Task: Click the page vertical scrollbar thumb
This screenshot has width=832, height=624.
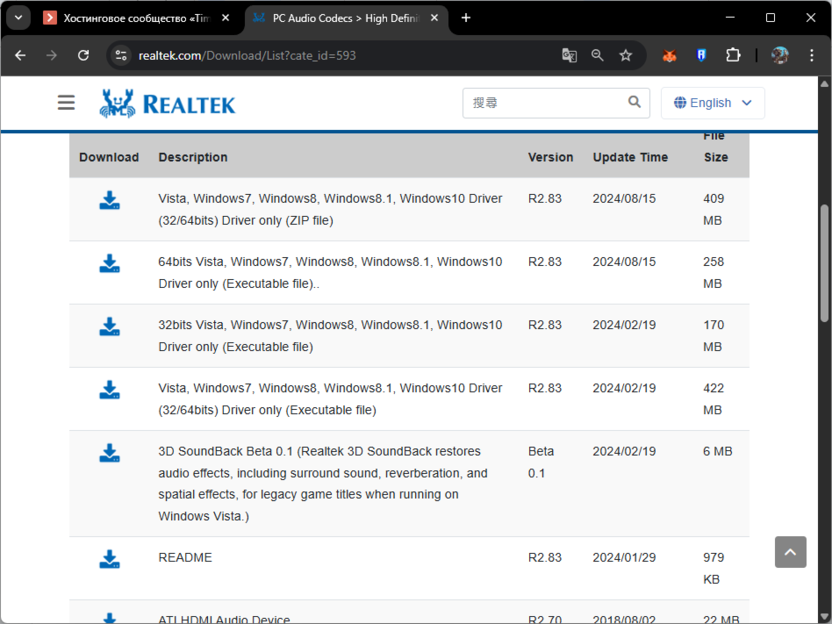Action: point(824,262)
